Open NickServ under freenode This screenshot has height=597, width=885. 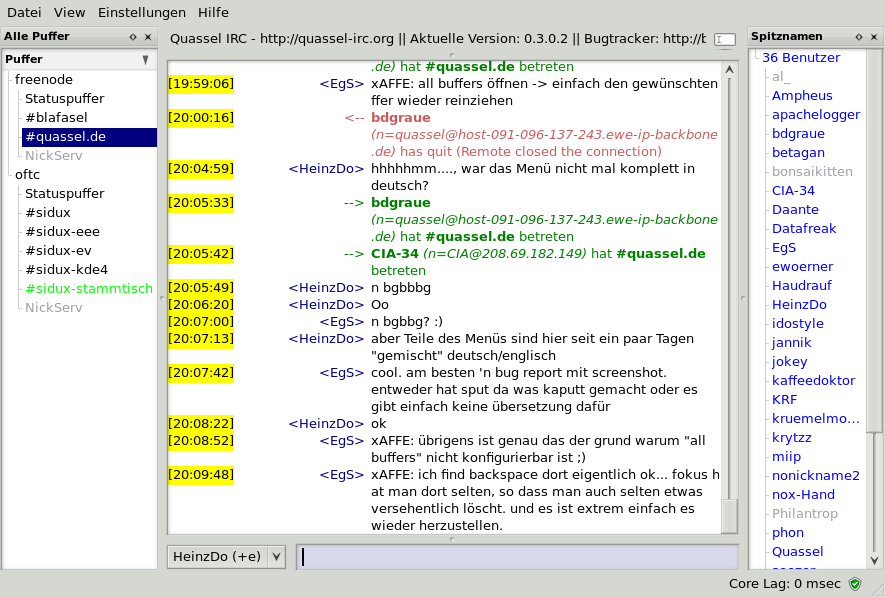pyautogui.click(x=54, y=156)
